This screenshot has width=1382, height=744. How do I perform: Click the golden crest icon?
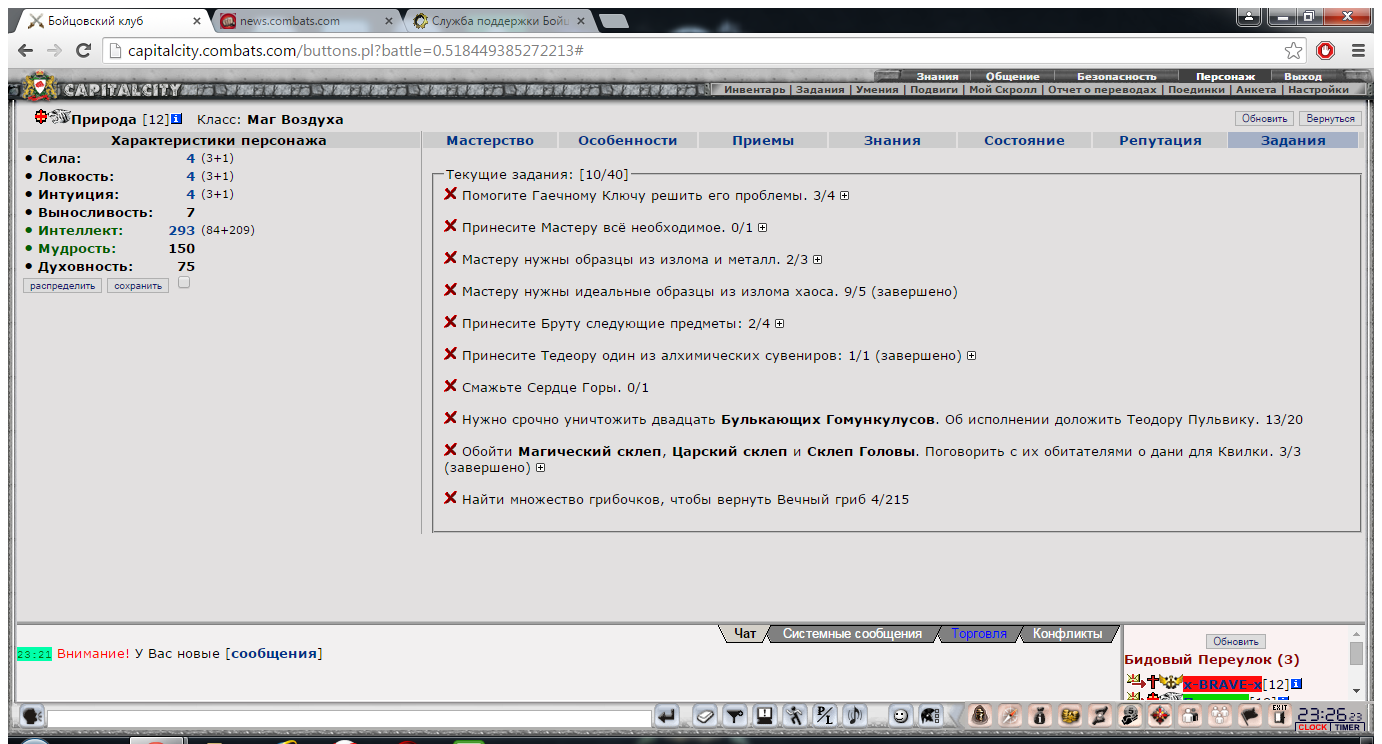pos(1071,716)
